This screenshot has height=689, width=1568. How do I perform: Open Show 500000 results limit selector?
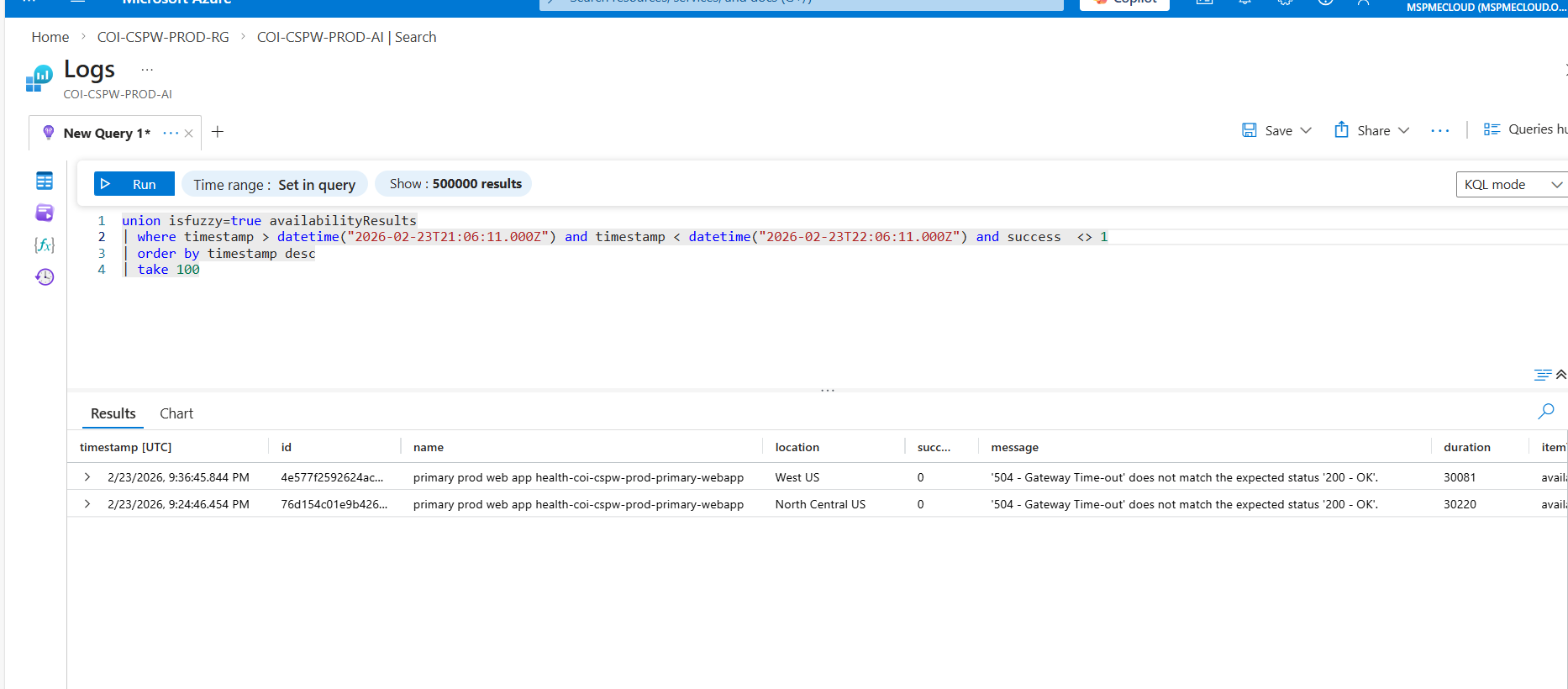pos(454,184)
